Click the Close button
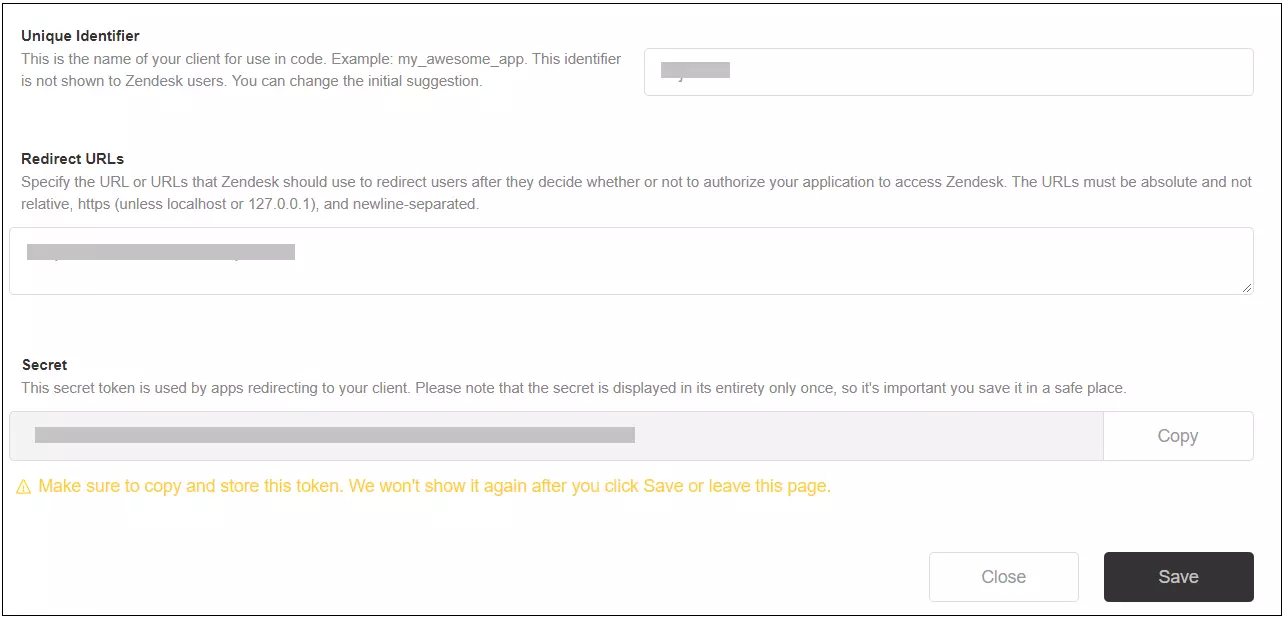The image size is (1284, 619). tap(1003, 576)
